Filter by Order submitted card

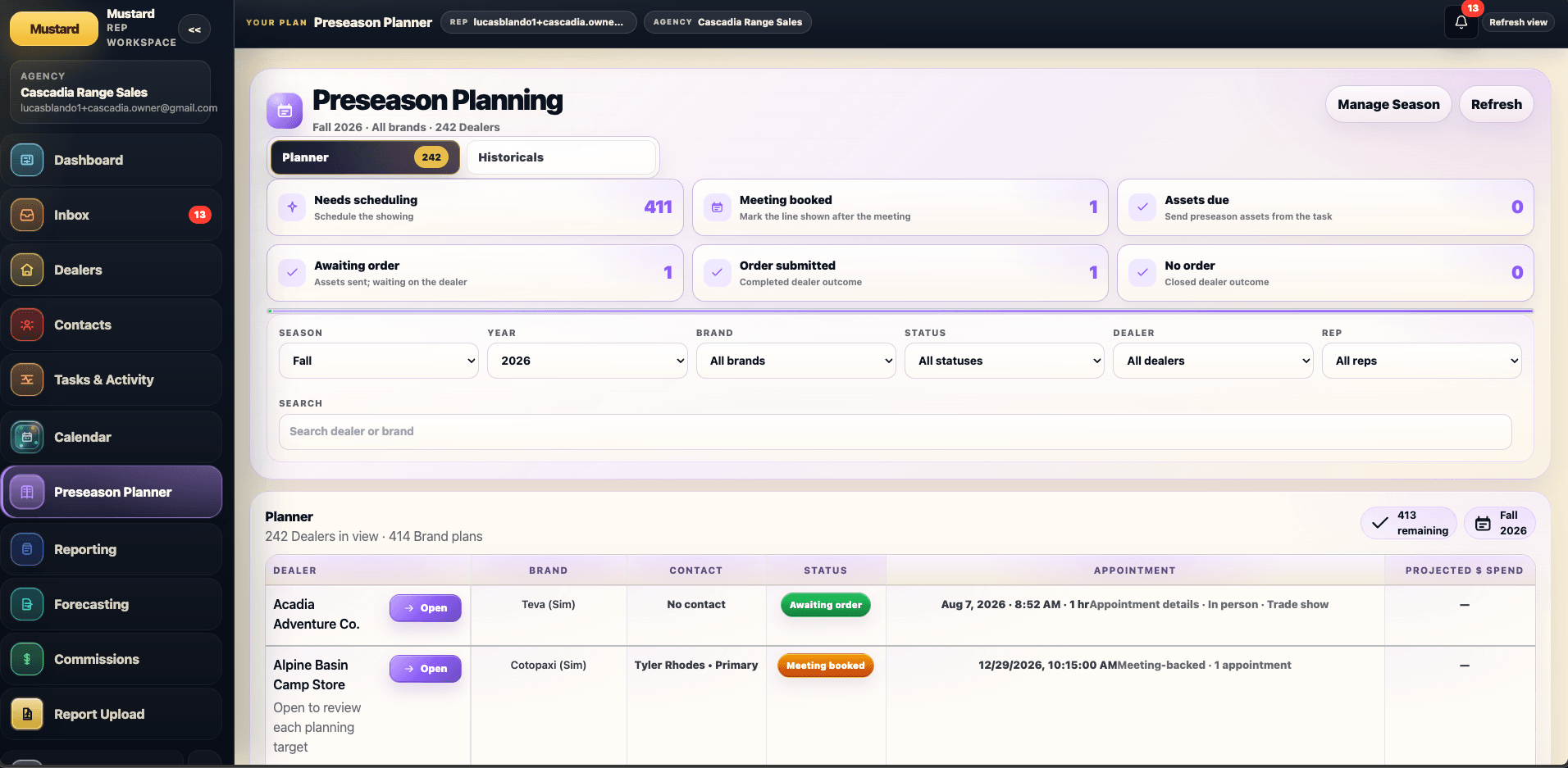900,273
